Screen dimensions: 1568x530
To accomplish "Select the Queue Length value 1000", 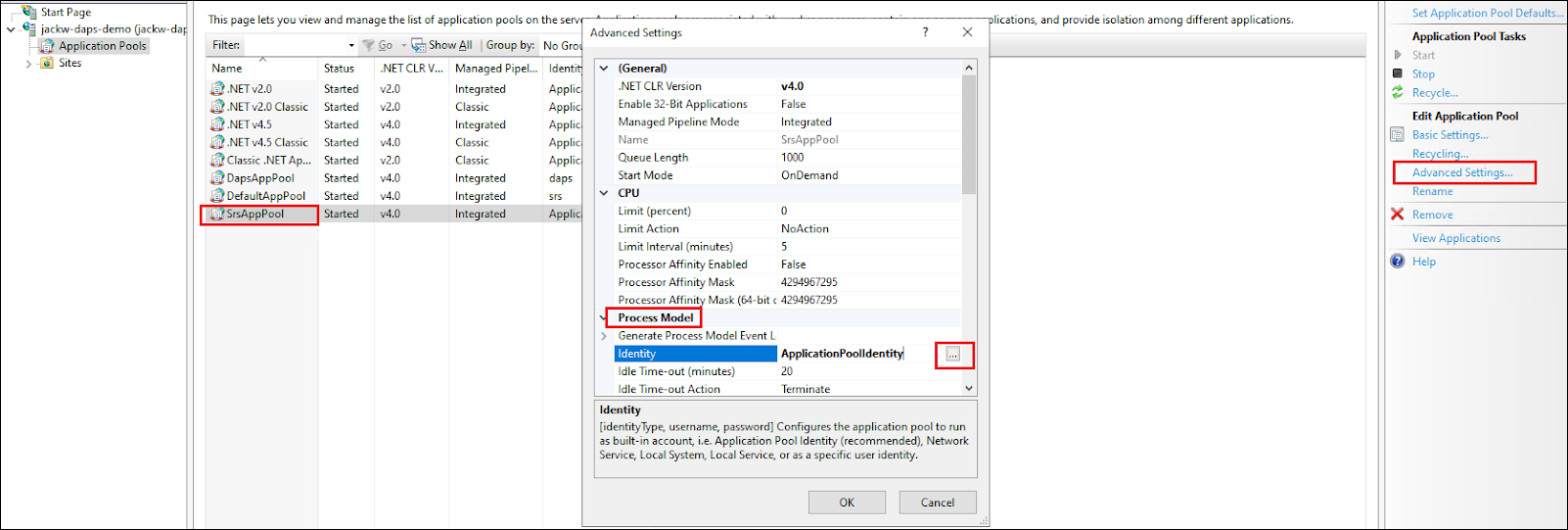I will [x=793, y=158].
